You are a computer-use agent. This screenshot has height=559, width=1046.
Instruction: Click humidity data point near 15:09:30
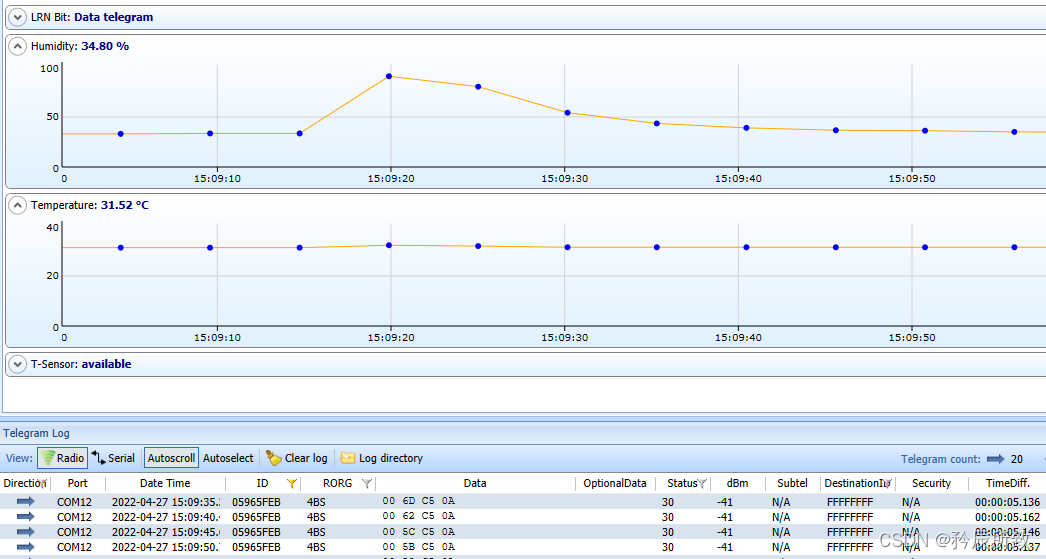pos(568,113)
